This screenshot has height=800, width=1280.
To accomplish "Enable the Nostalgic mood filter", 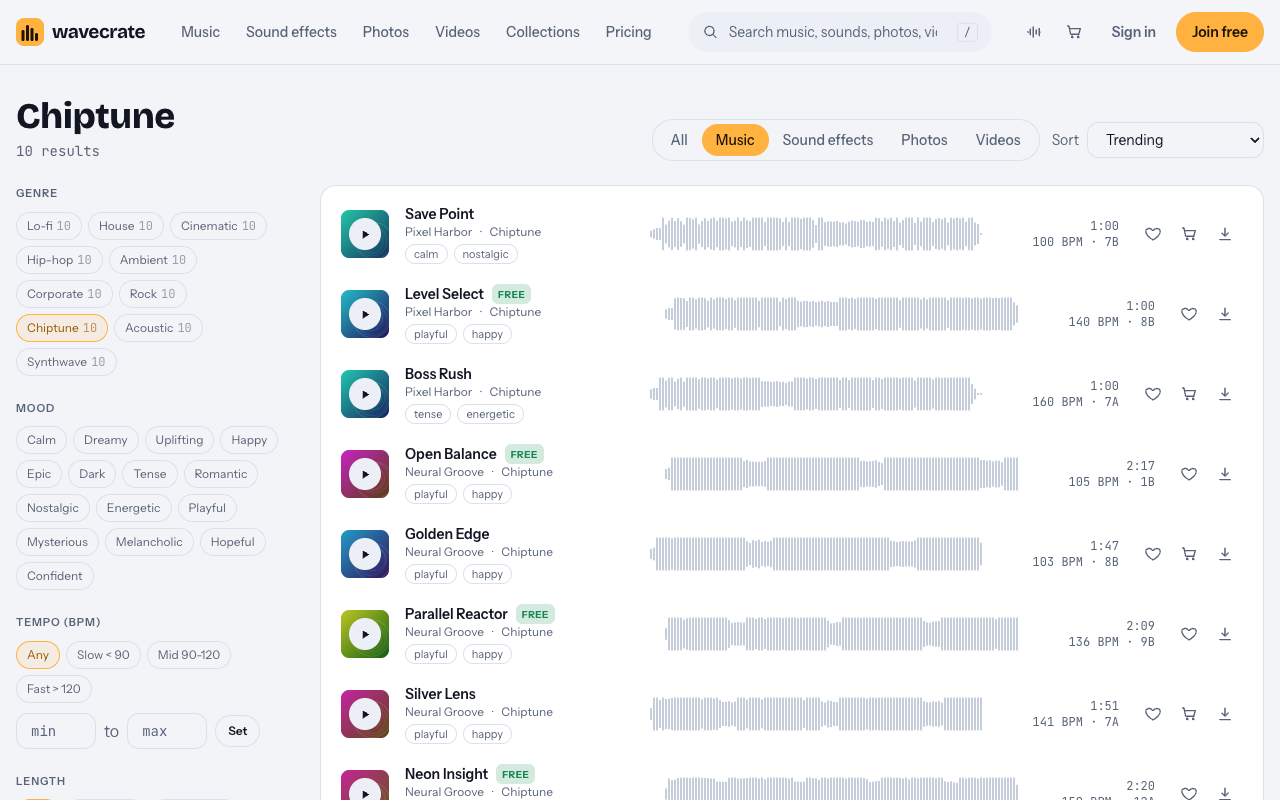I will point(53,508).
